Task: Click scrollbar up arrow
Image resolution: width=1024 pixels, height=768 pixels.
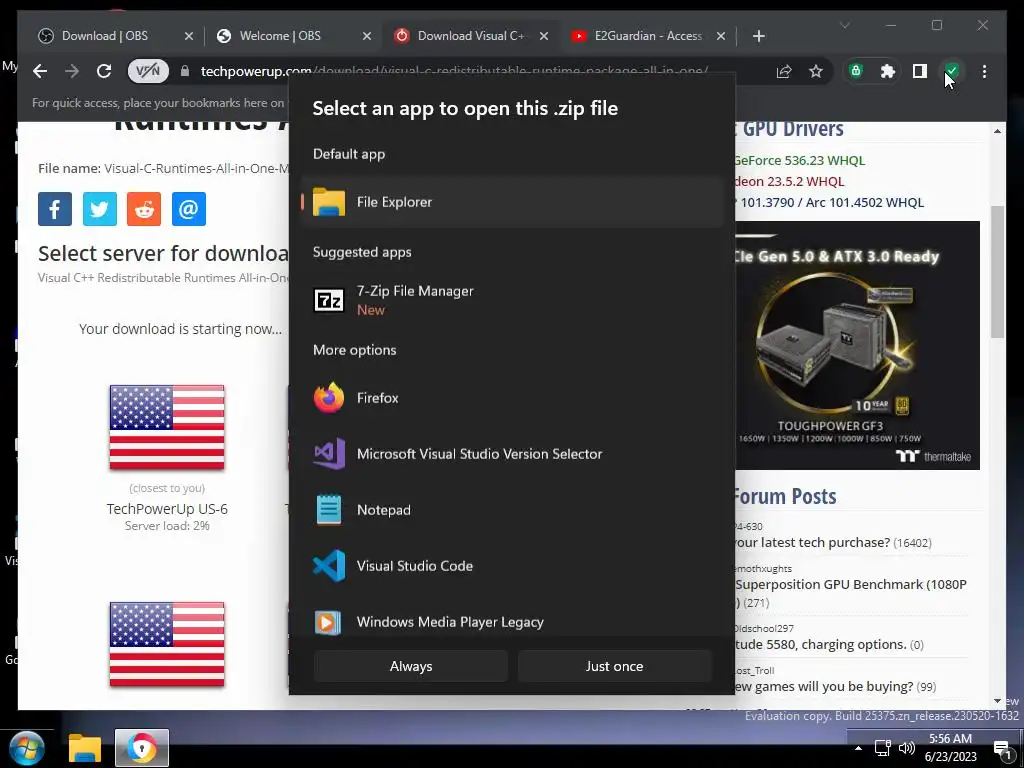Action: tap(997, 131)
